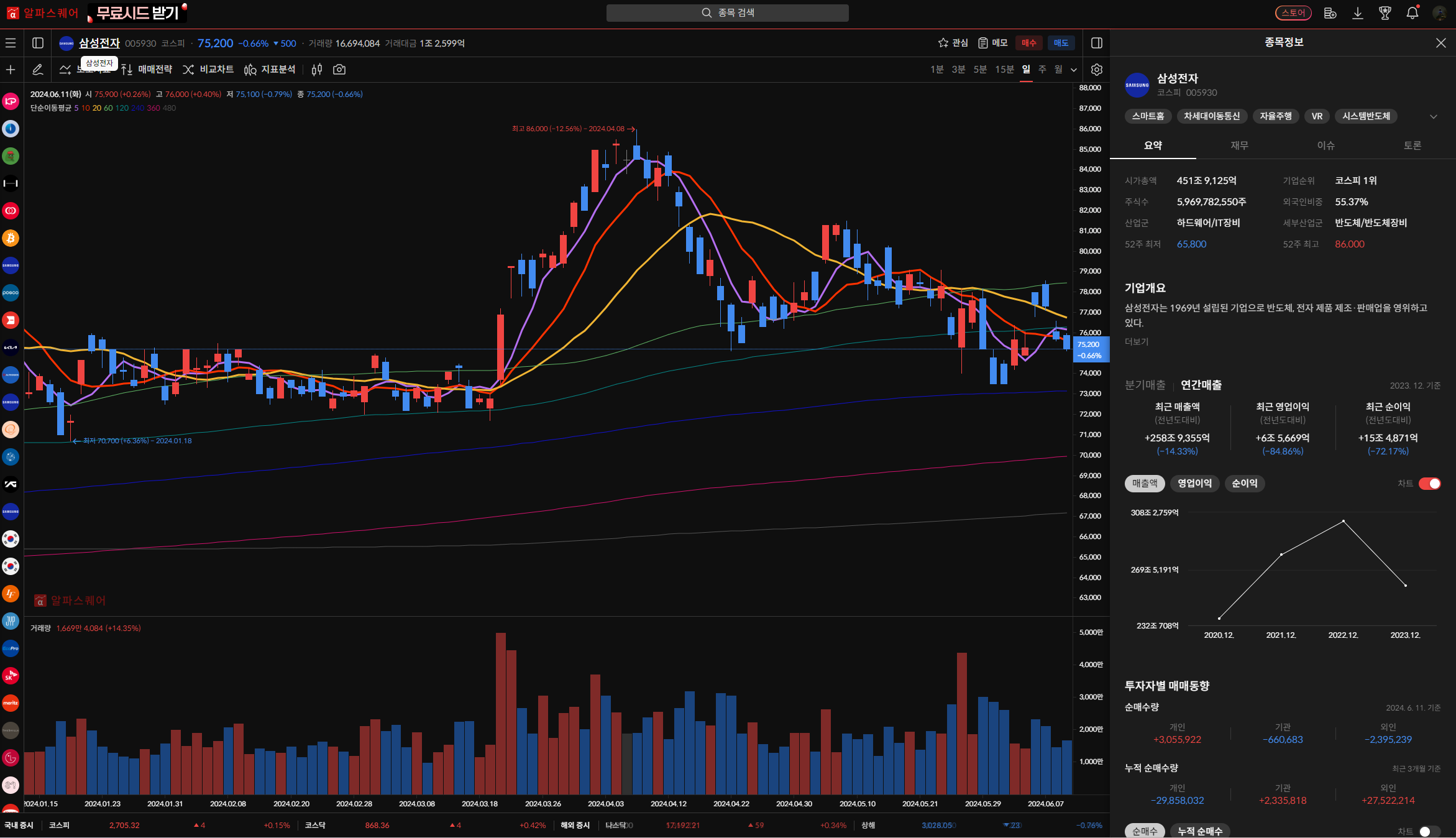This screenshot has width=1456, height=838.
Task: Toggle the 10-day moving average
Action: pyautogui.click(x=86, y=108)
